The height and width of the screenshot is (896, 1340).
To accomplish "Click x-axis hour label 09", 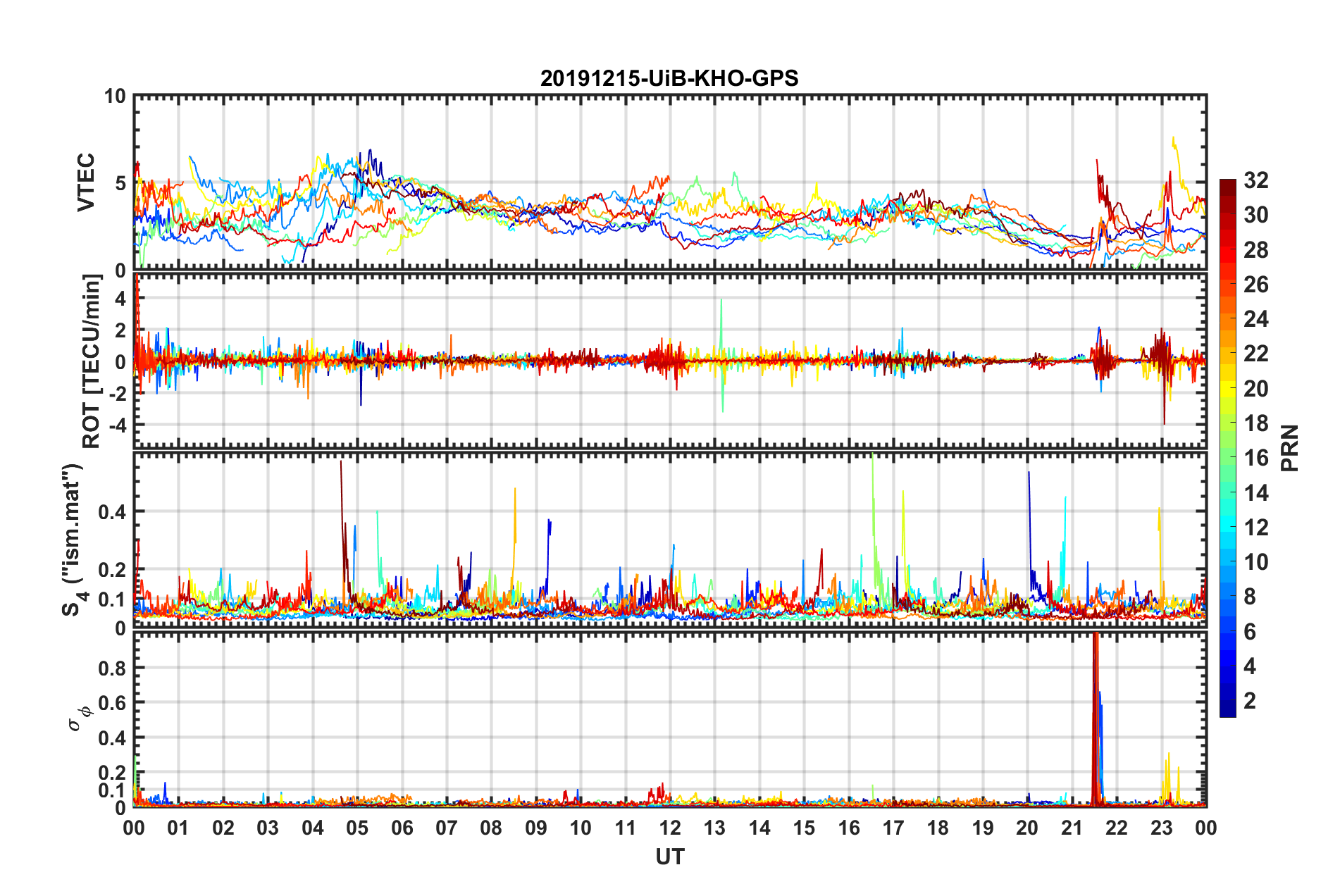I will point(536,828).
